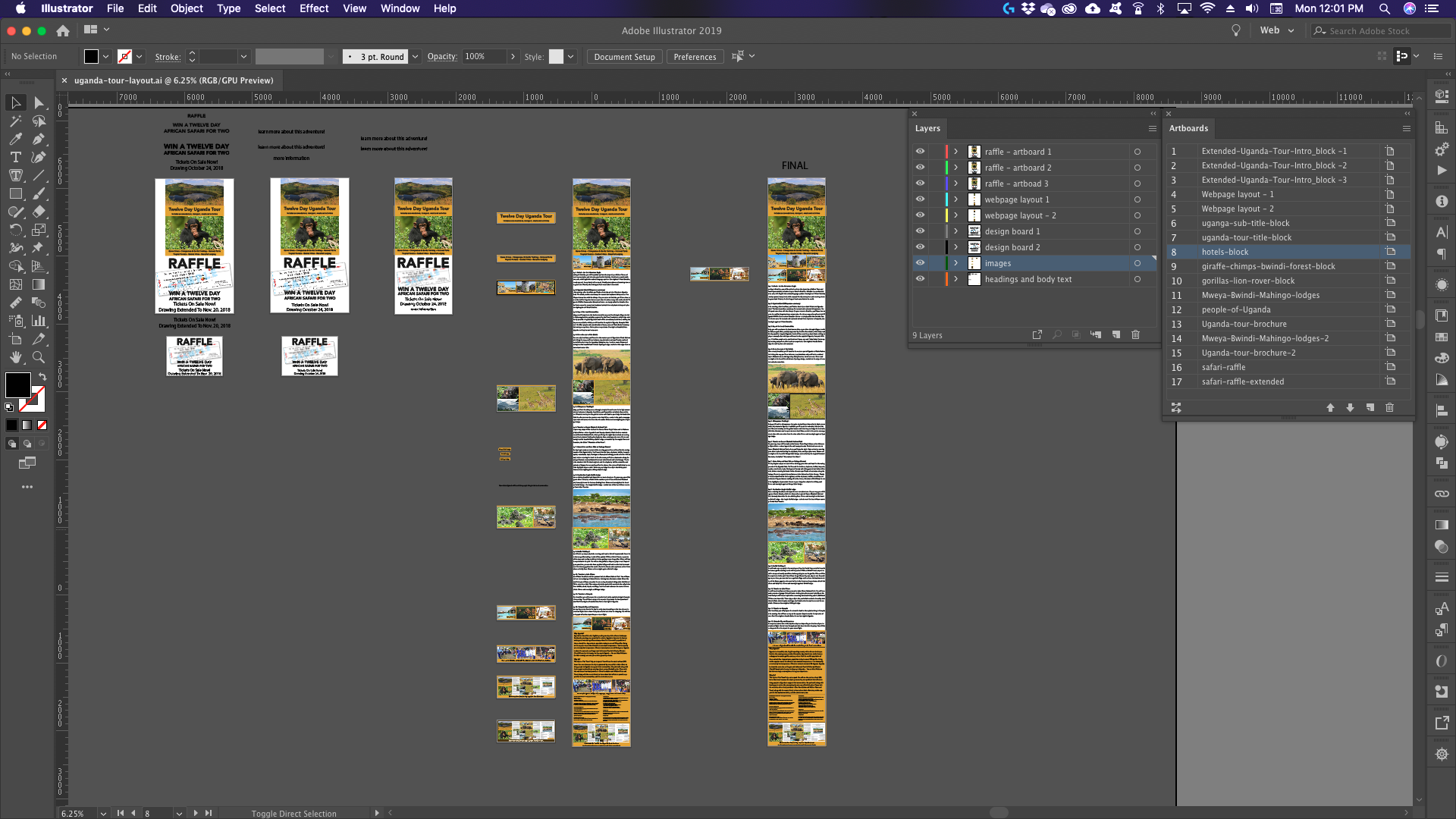Open Preferences via toolbar button

pos(695,56)
